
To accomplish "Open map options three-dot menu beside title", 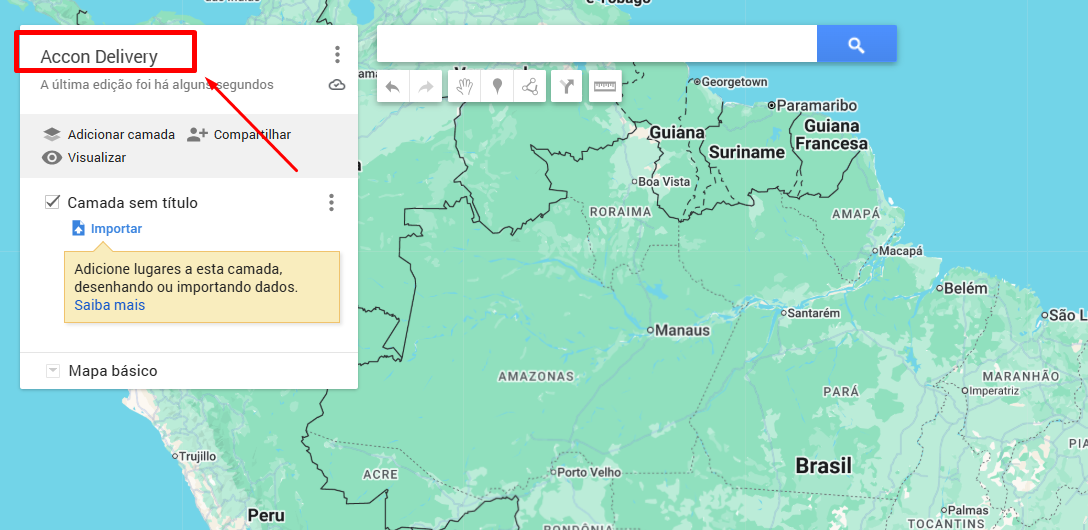I will tap(337, 55).
